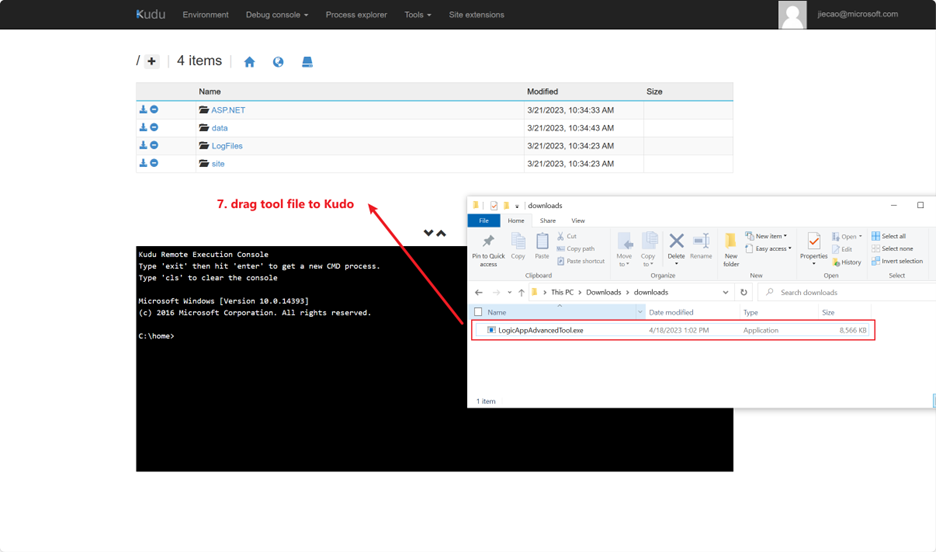Click Edit in the ribbon
Image resolution: width=936 pixels, height=552 pixels.
(x=842, y=249)
